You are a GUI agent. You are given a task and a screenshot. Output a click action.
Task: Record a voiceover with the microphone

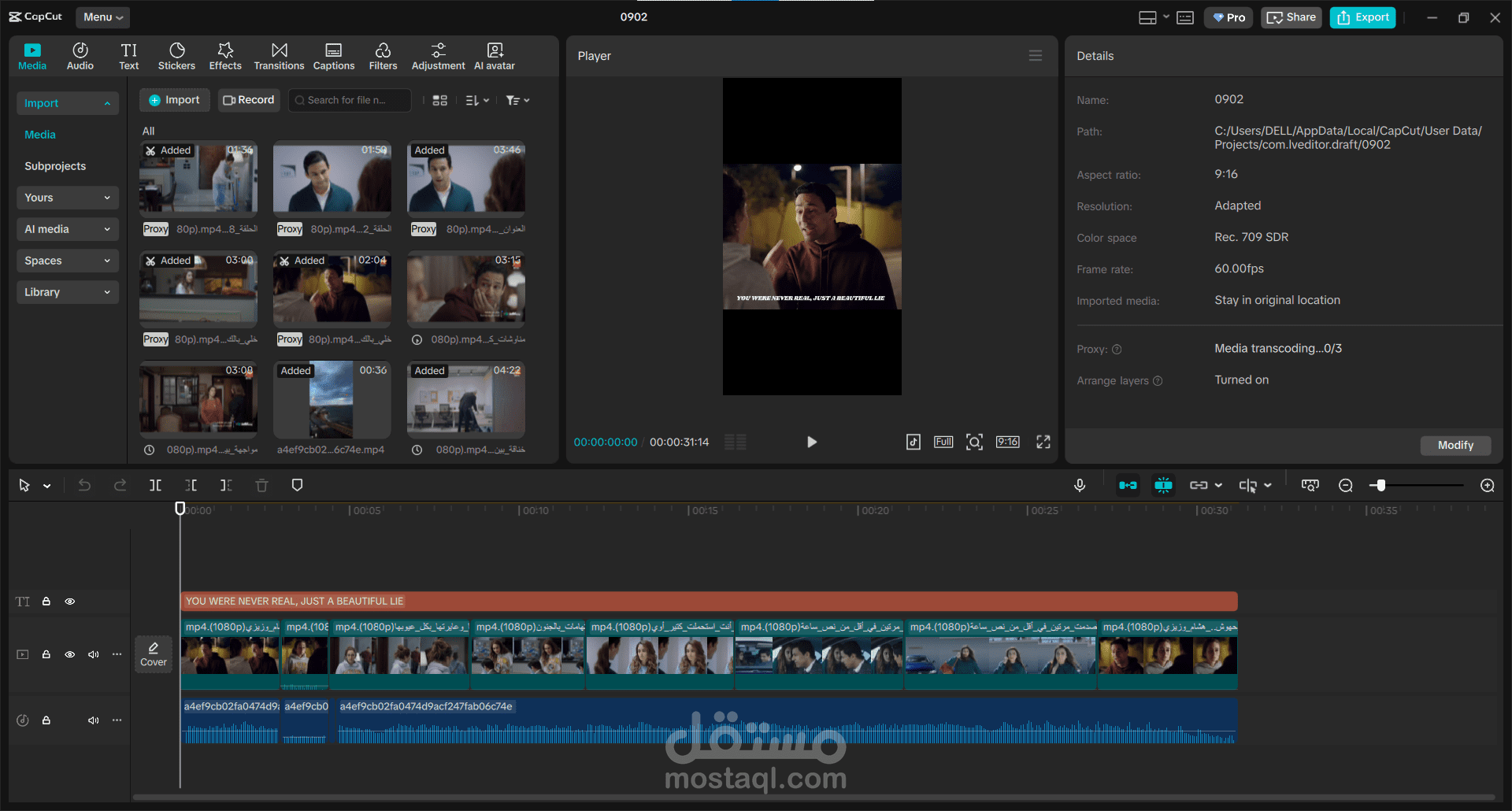[x=1080, y=486]
